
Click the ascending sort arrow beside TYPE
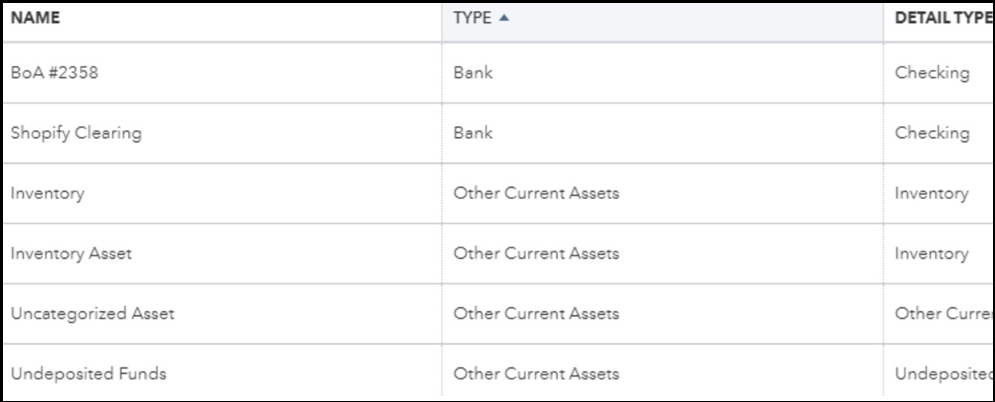(503, 19)
